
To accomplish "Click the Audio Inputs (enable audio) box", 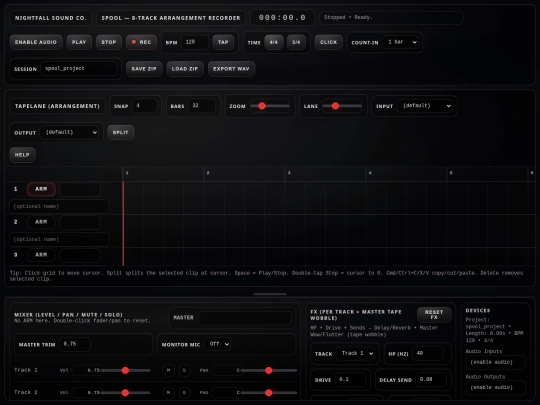I will pos(495,362).
